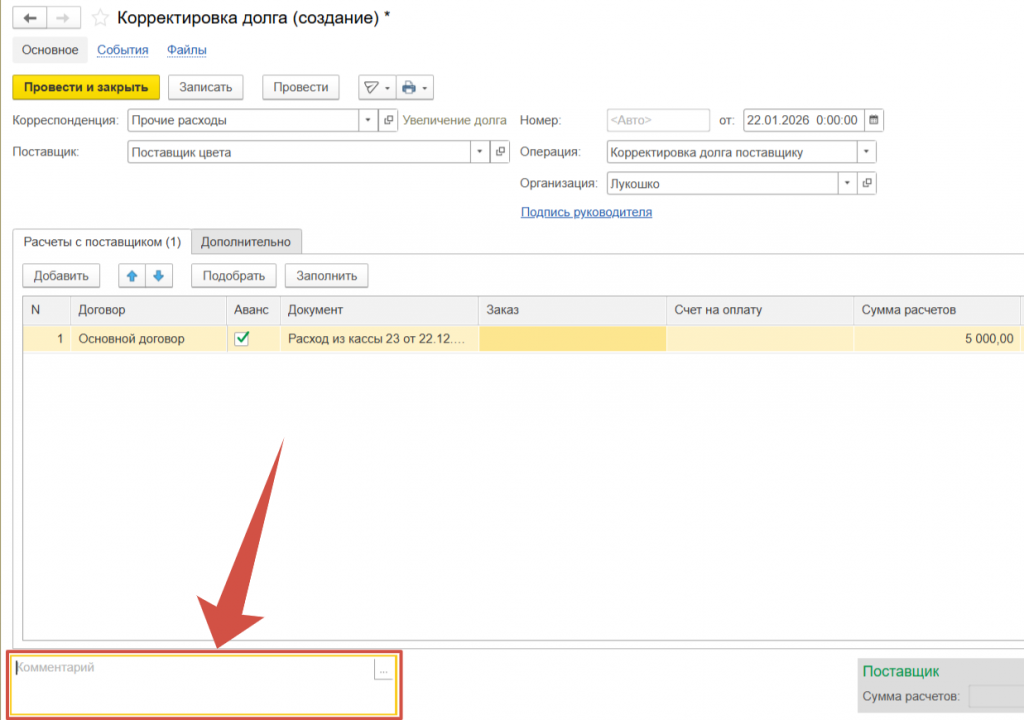Open the Организация field's linked item

tap(867, 184)
